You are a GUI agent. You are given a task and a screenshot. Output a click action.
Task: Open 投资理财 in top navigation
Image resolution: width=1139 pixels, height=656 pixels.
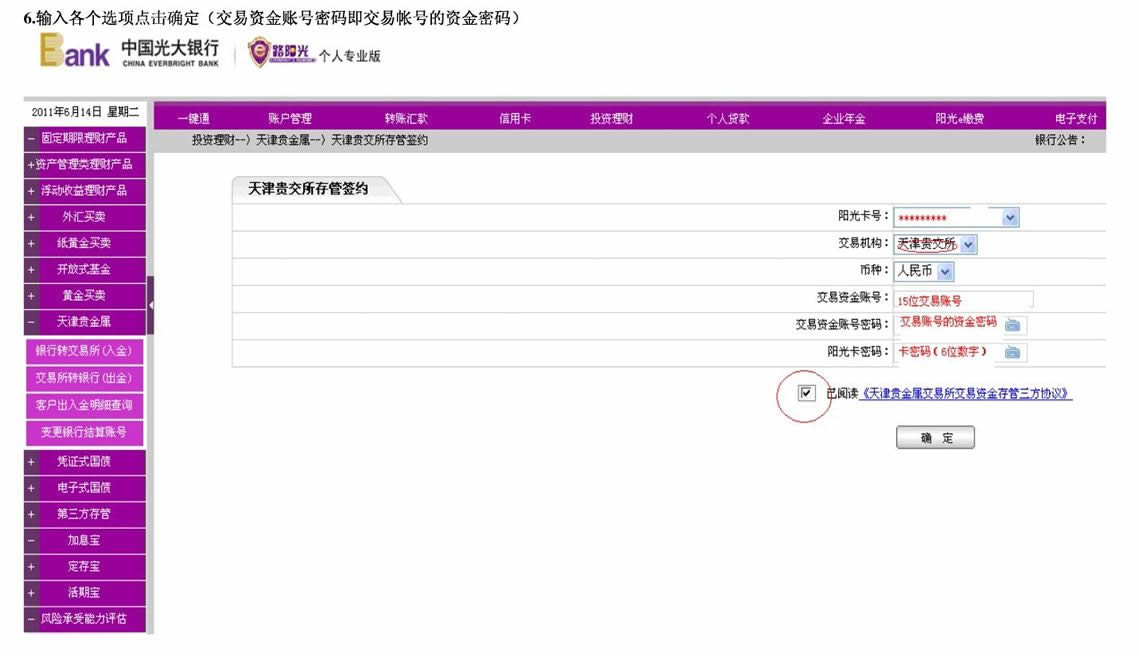(612, 118)
